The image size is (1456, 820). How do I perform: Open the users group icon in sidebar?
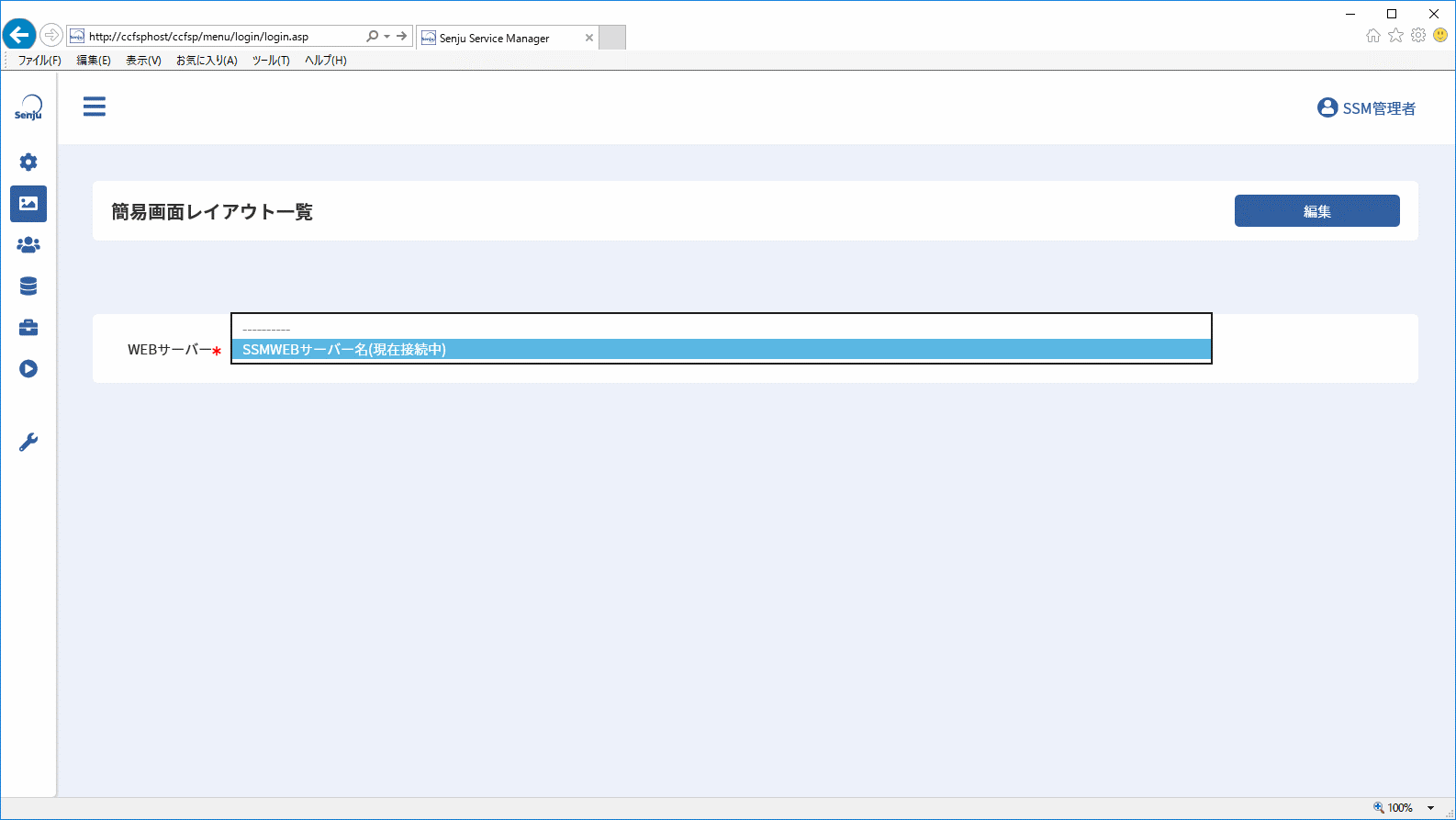click(28, 245)
